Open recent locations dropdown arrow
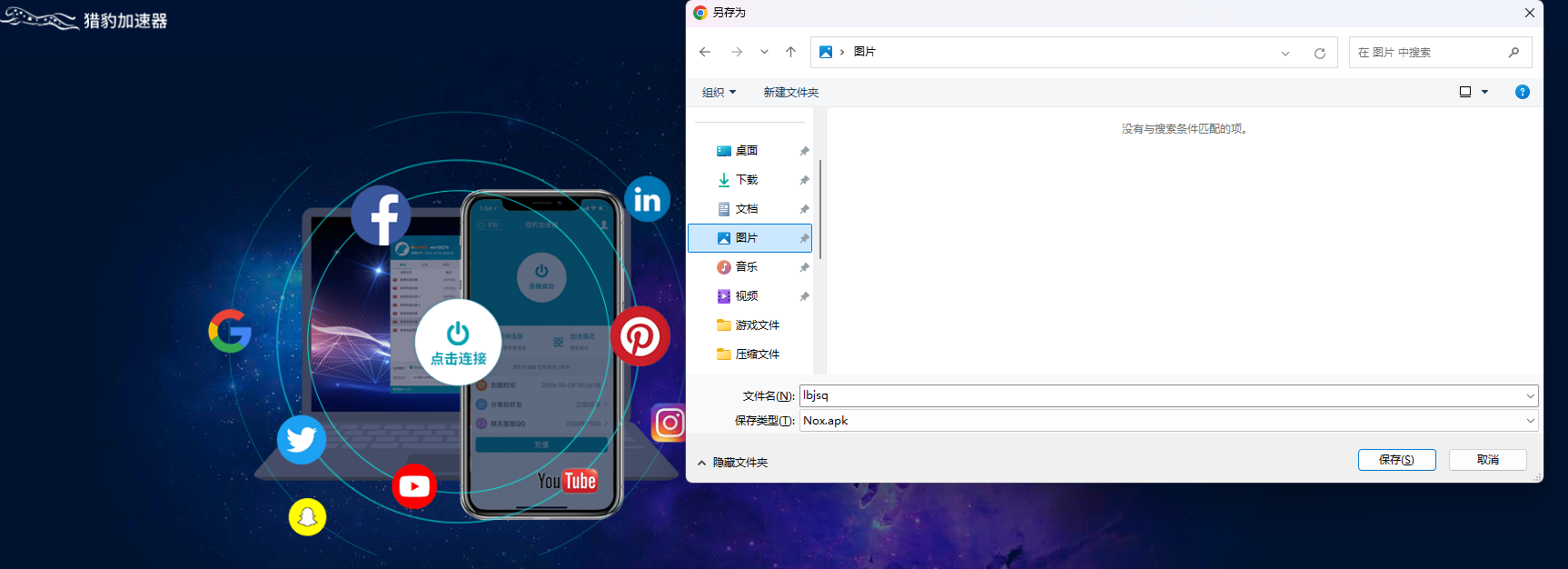1568x569 pixels. [x=764, y=52]
